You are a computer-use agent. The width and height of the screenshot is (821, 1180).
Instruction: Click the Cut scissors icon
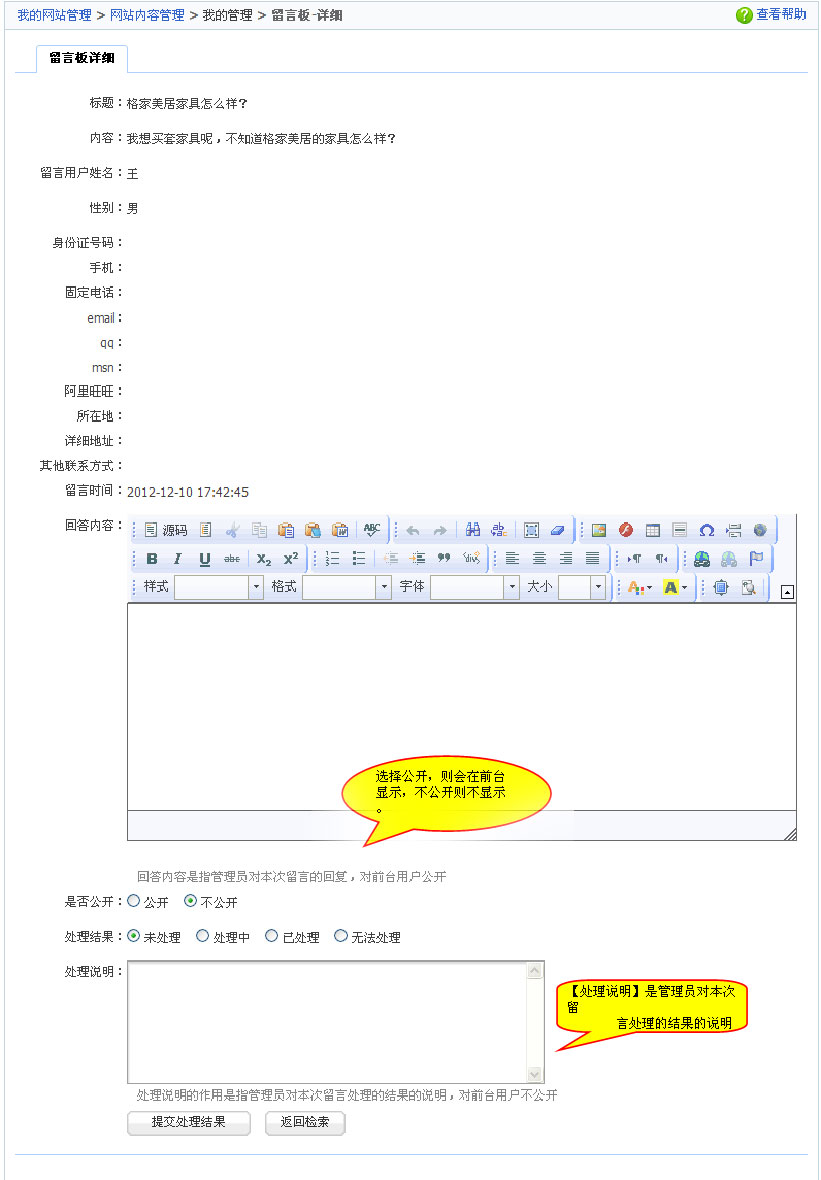tap(232, 530)
